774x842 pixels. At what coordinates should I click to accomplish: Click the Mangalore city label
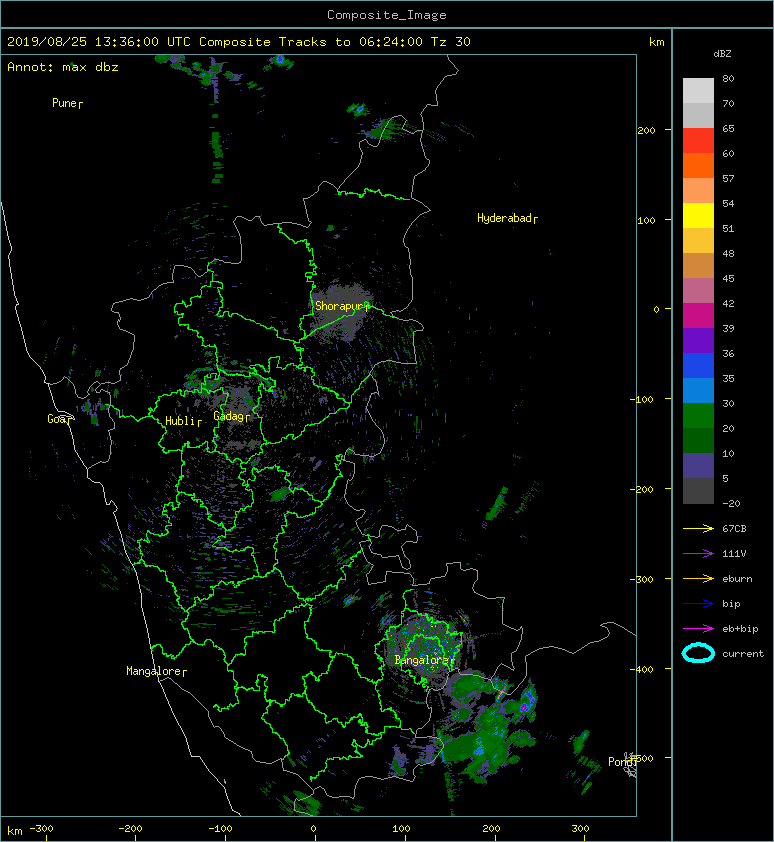(x=154, y=671)
